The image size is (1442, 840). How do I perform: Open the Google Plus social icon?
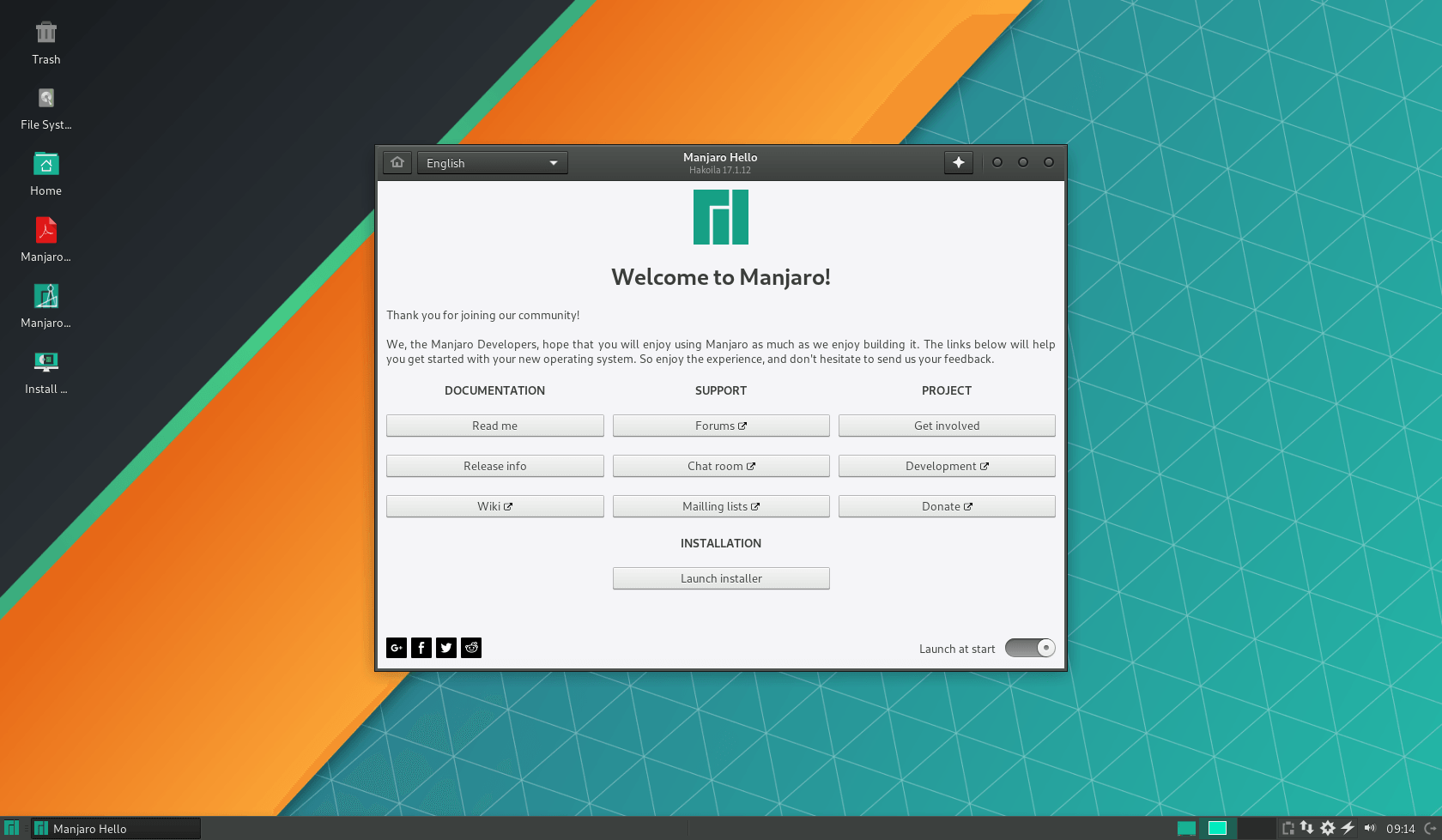pos(397,648)
